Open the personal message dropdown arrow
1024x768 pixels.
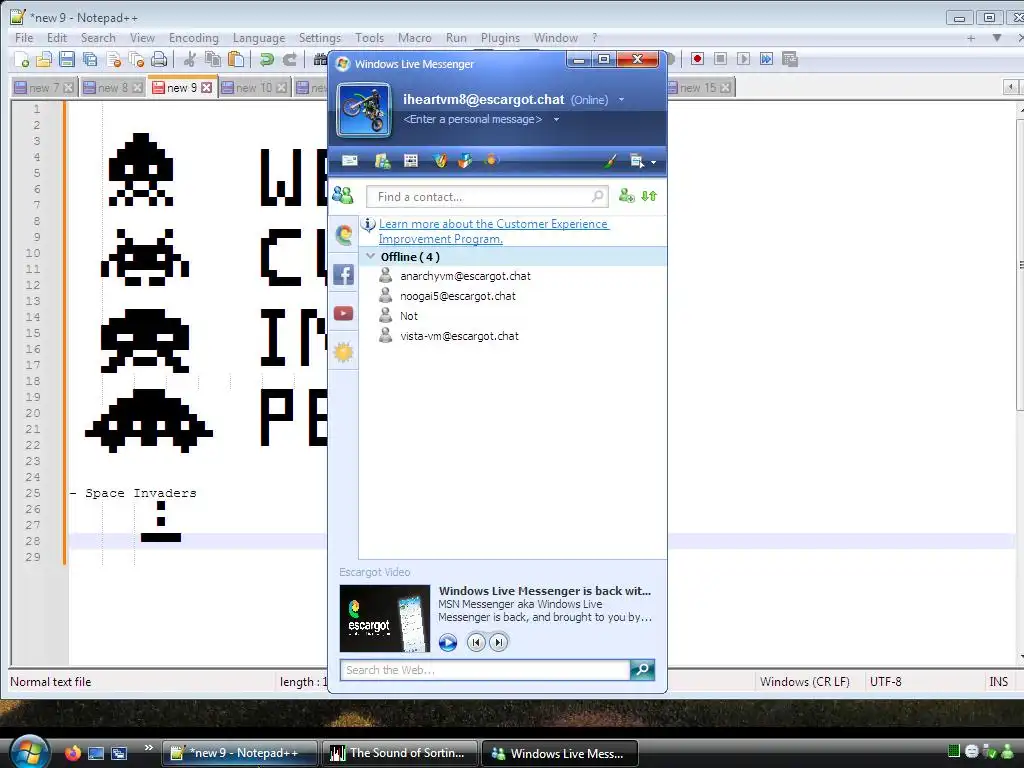[x=556, y=120]
